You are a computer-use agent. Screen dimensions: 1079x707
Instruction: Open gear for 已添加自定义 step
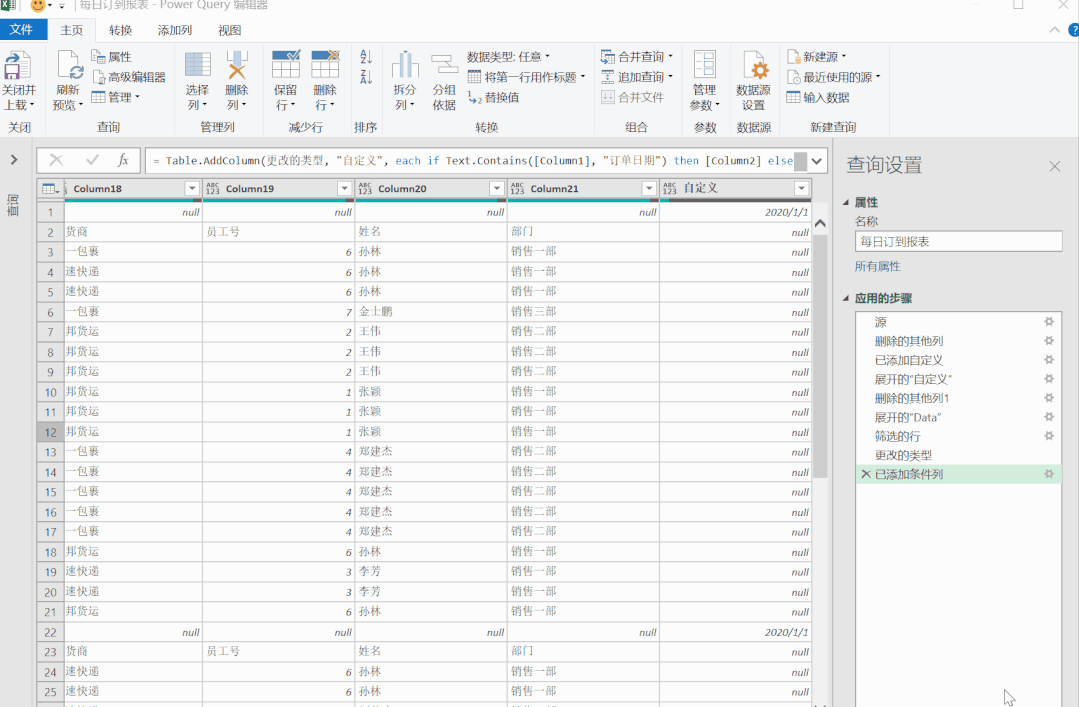click(x=1049, y=359)
